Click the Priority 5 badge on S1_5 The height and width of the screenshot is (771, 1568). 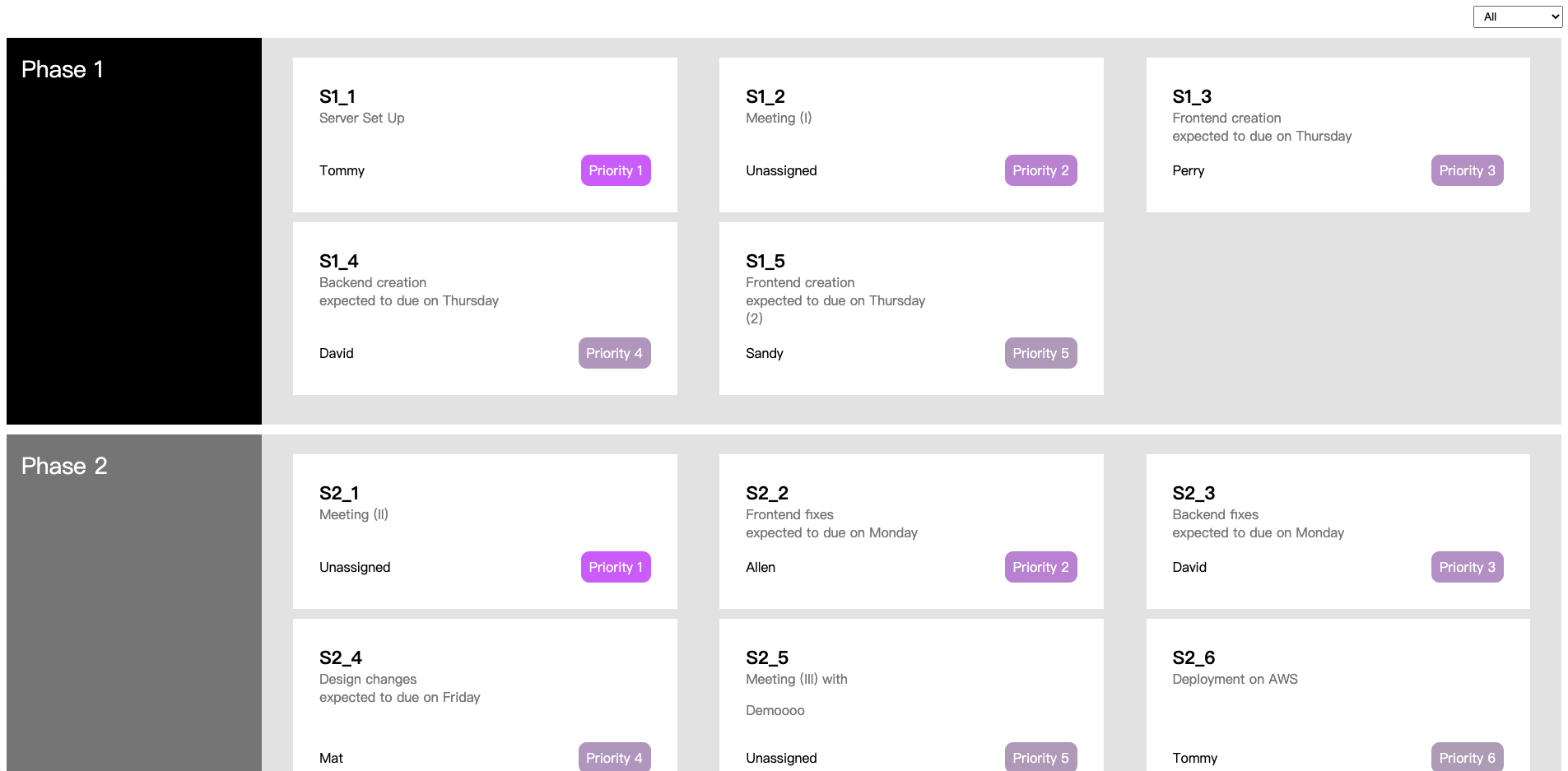1040,352
